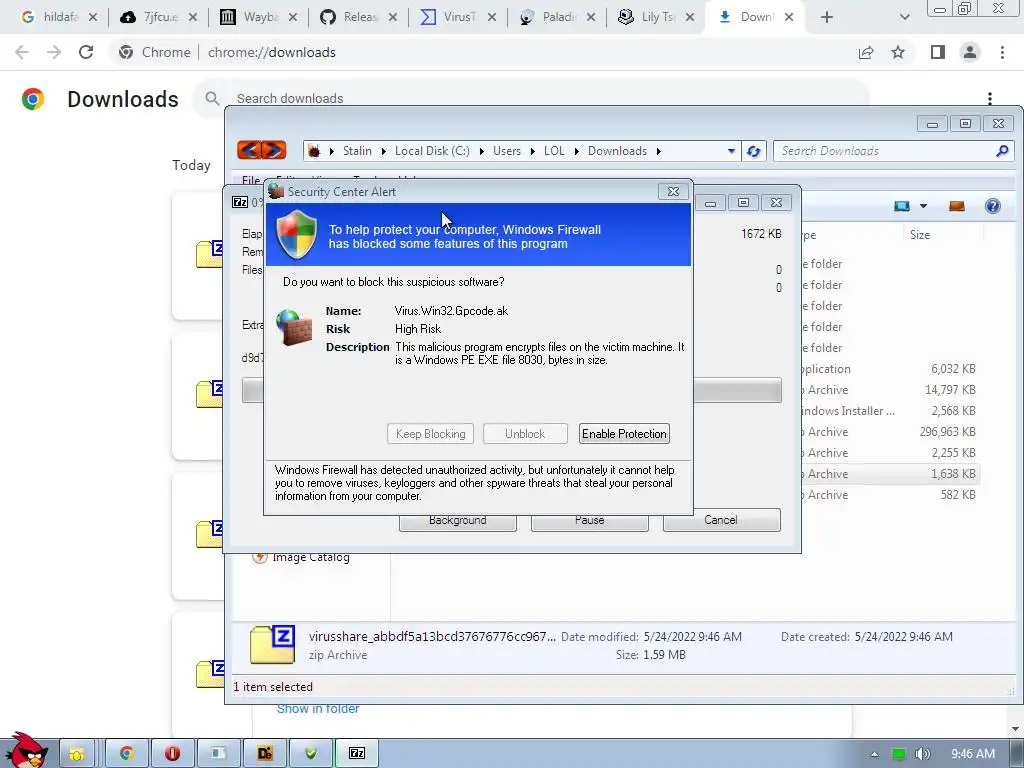1024x768 pixels.
Task: Click Enable Protection in Security Center Alert
Action: click(x=624, y=434)
